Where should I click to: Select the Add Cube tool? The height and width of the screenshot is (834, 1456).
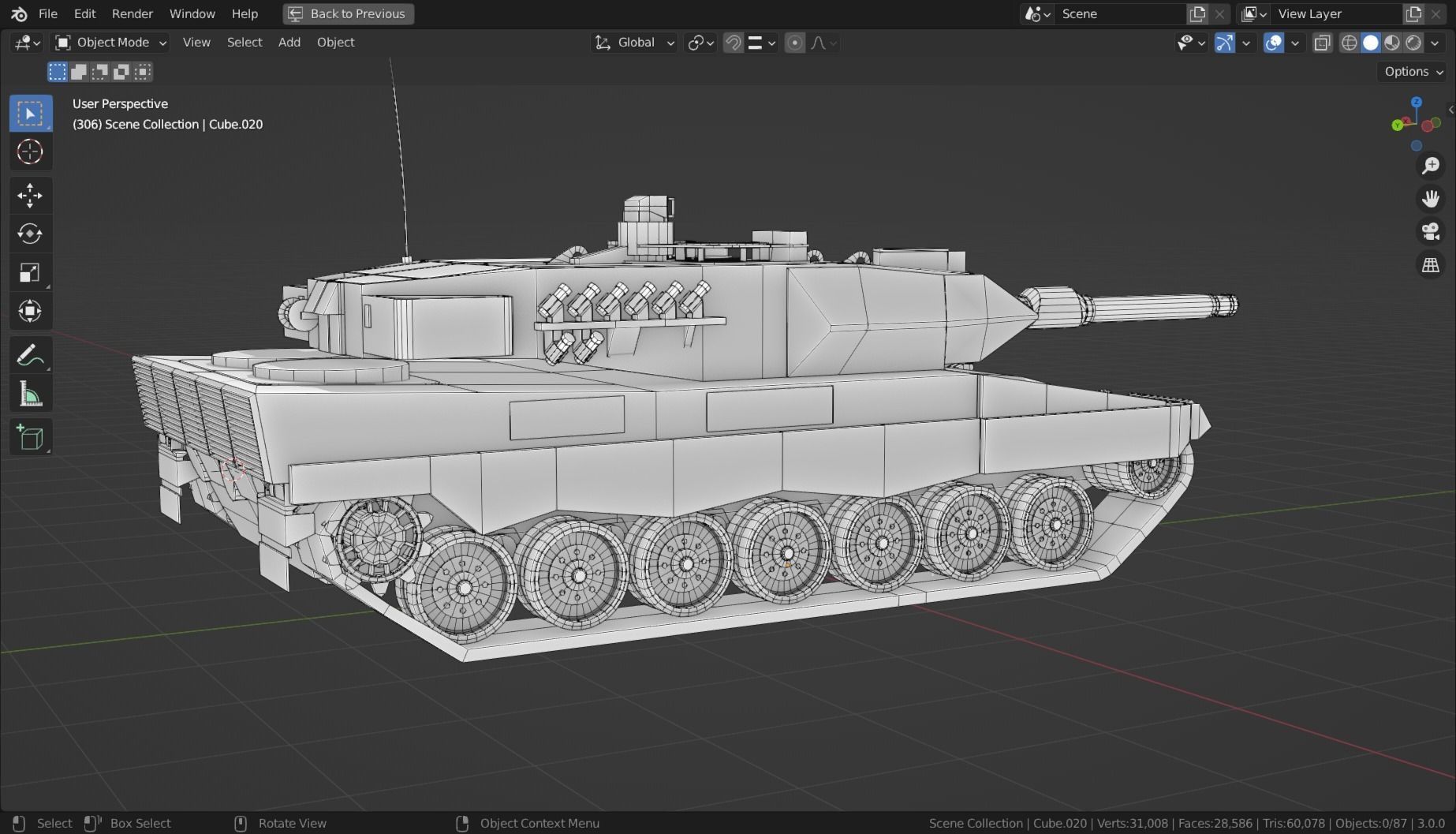31,438
